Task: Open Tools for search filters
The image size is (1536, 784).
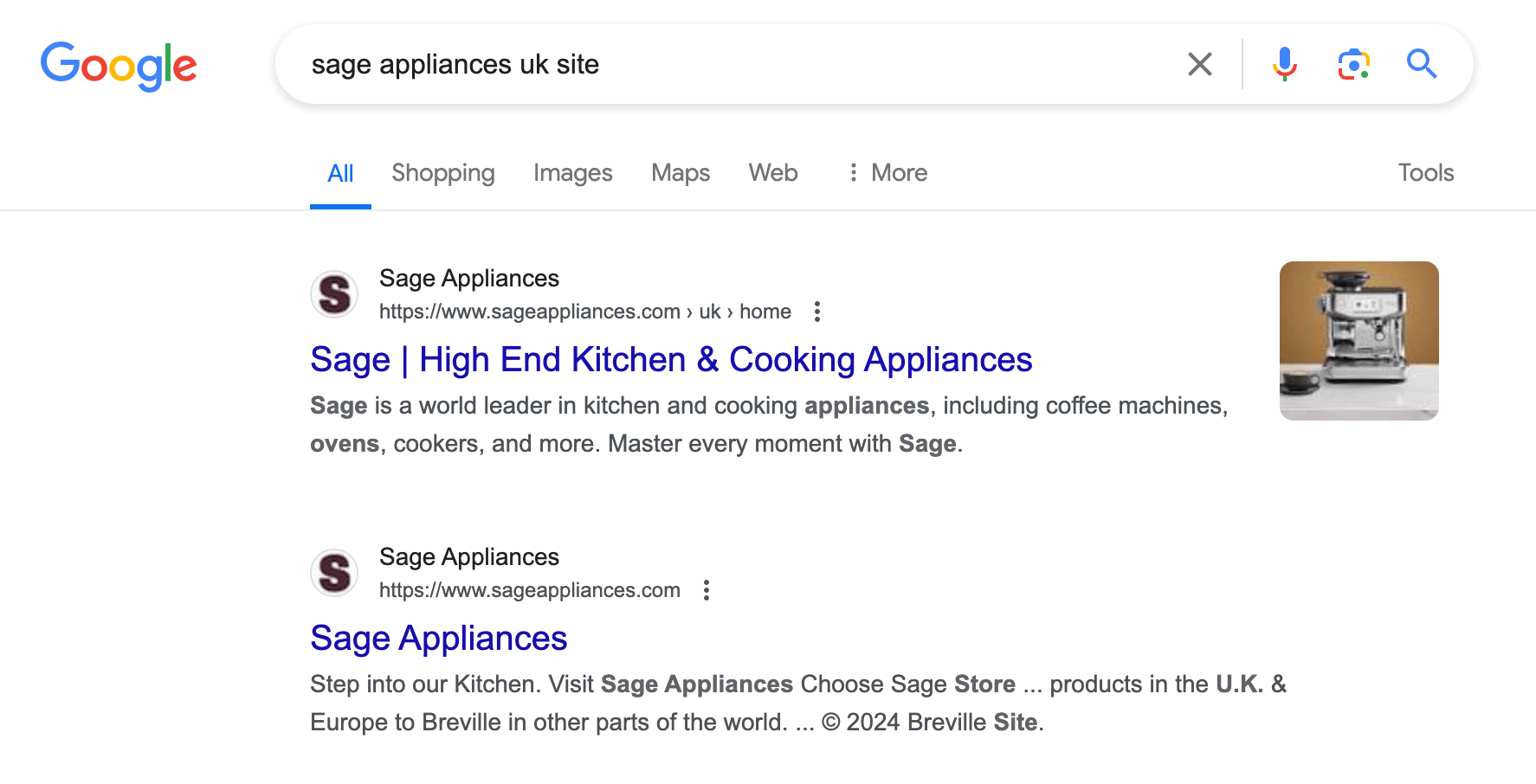Action: 1425,172
